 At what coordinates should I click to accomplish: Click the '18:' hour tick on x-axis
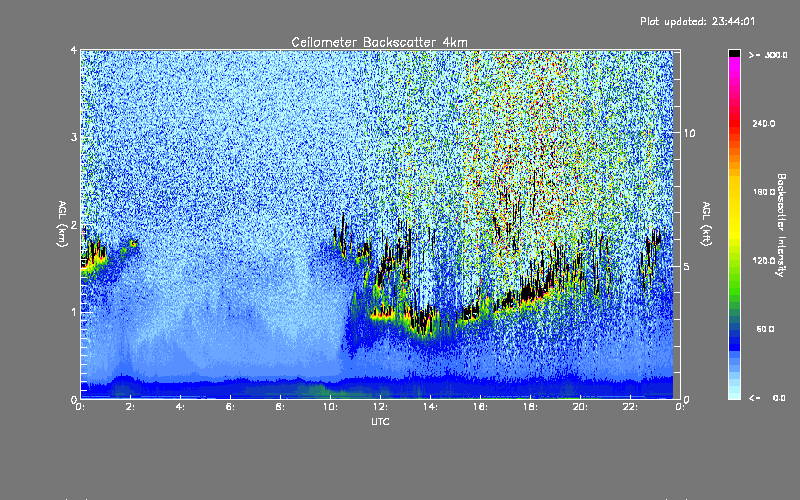[x=530, y=407]
